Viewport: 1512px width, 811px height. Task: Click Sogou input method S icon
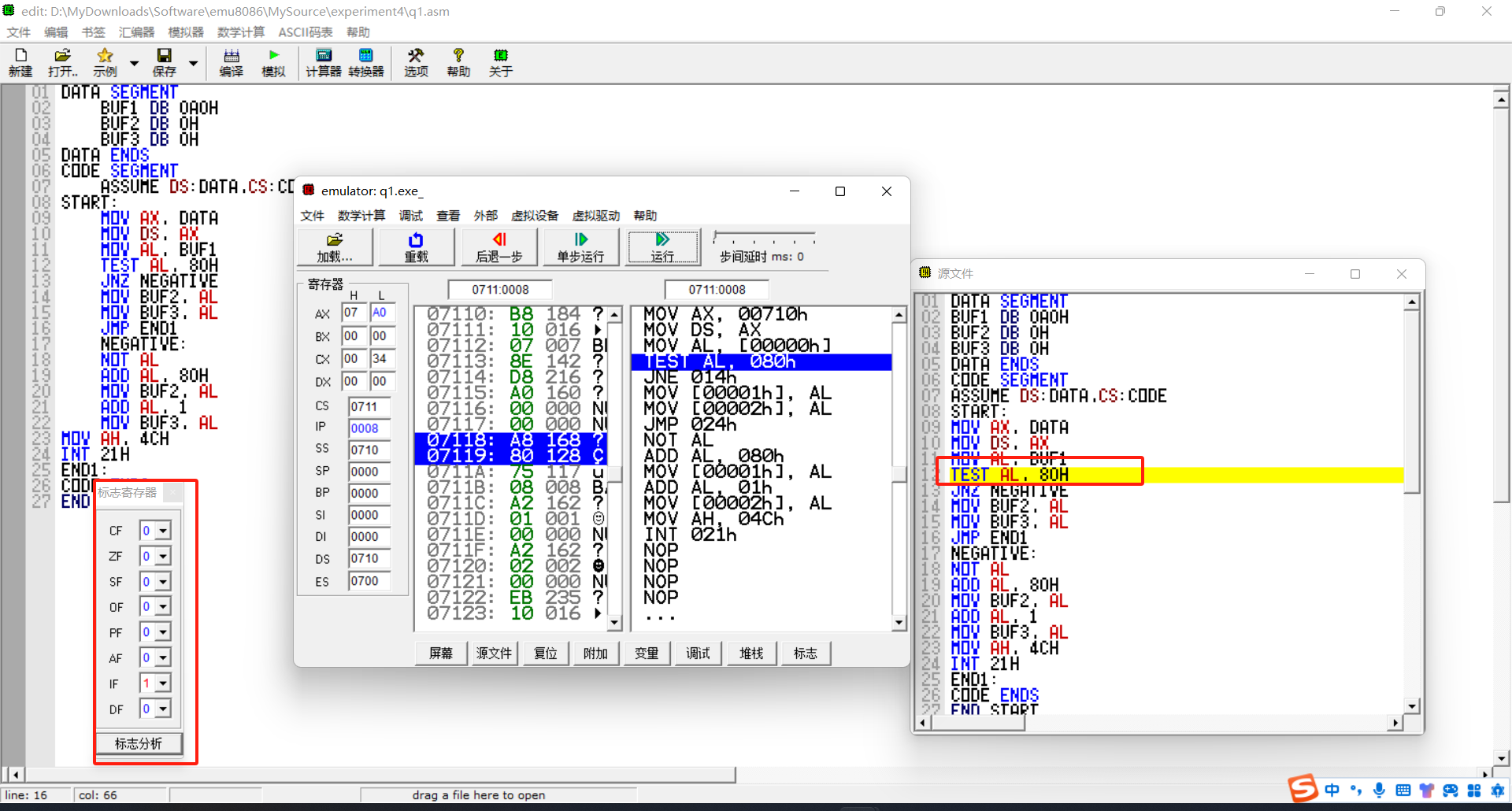(x=1303, y=788)
